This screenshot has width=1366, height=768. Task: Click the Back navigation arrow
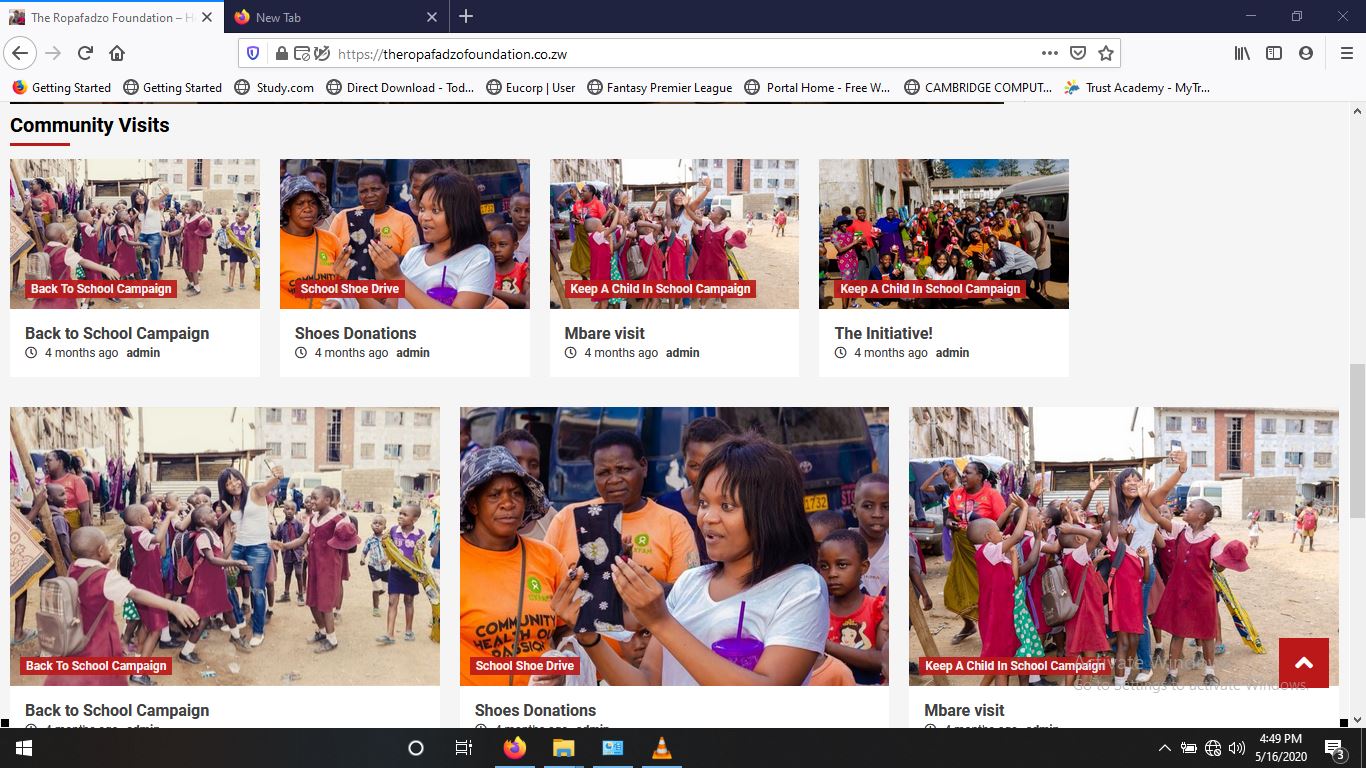pyautogui.click(x=21, y=53)
